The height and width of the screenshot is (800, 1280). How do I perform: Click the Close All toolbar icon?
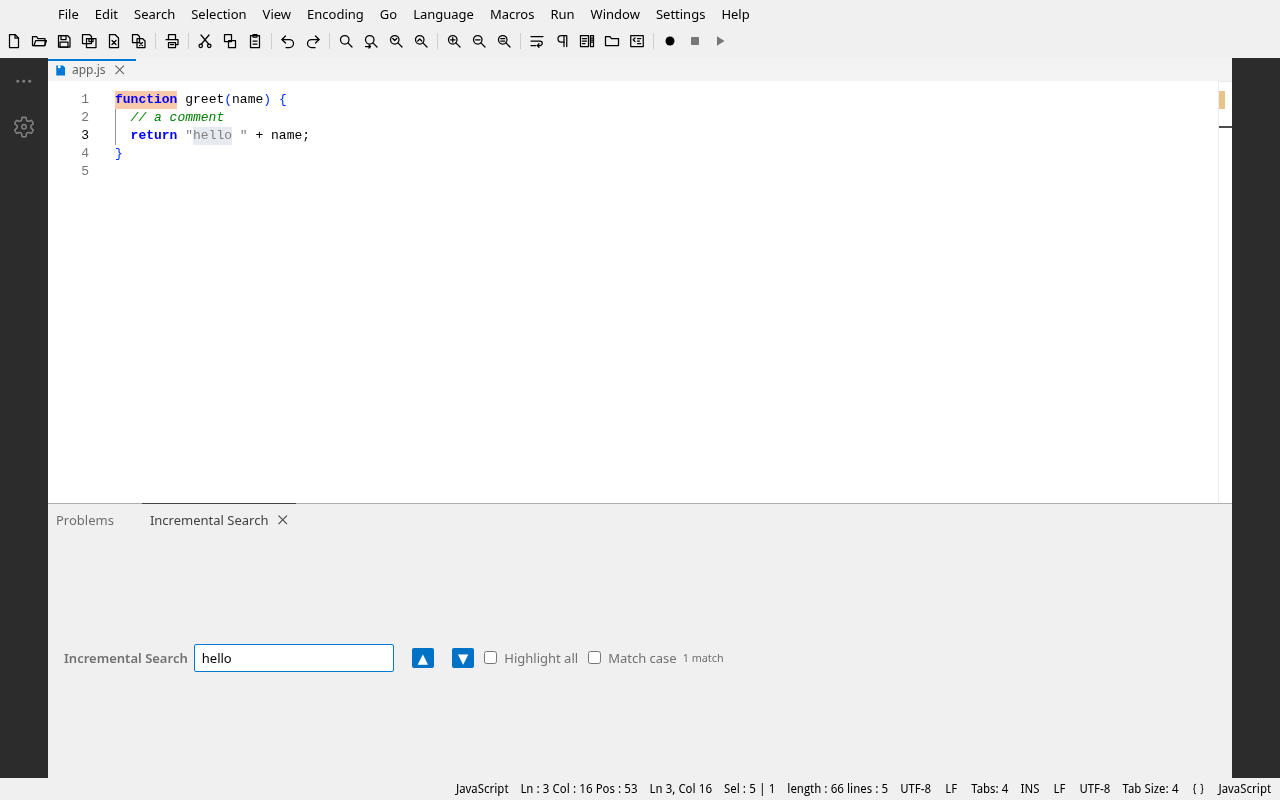(x=139, y=41)
